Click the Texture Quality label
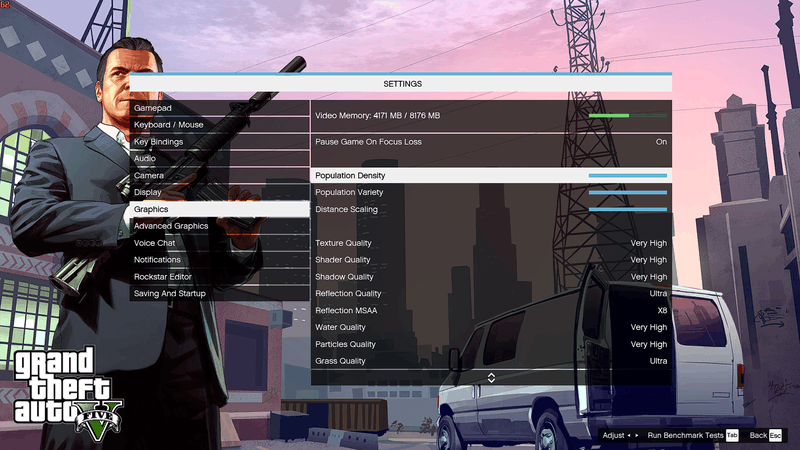This screenshot has height=450, width=800. (343, 243)
